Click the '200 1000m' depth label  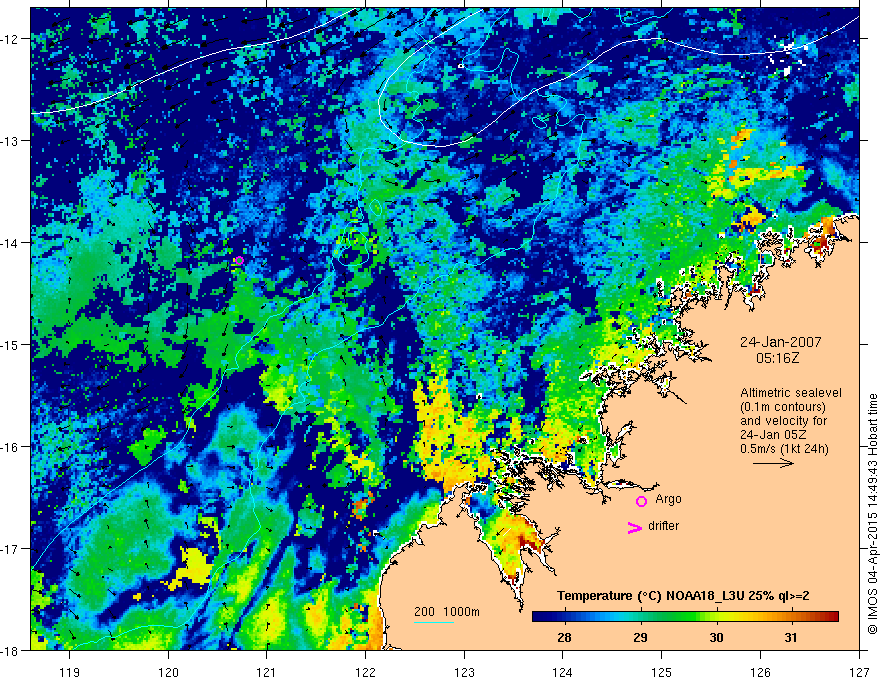pyautogui.click(x=447, y=612)
